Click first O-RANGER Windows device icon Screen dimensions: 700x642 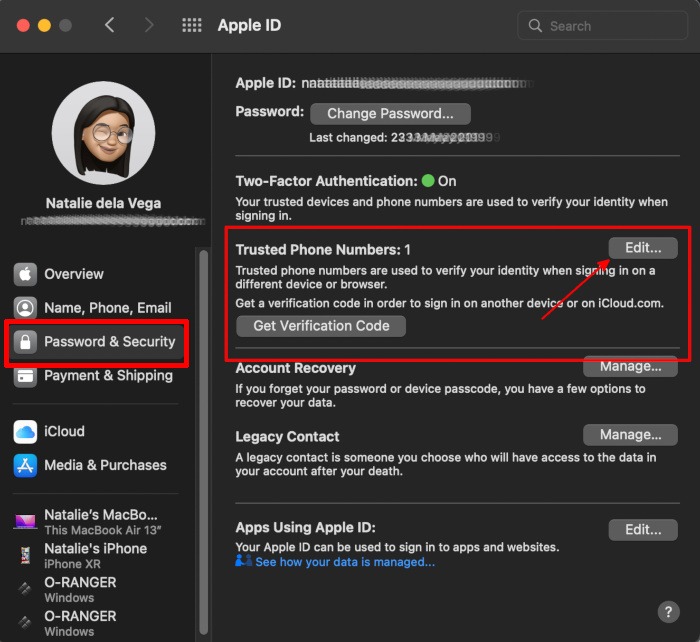25,589
